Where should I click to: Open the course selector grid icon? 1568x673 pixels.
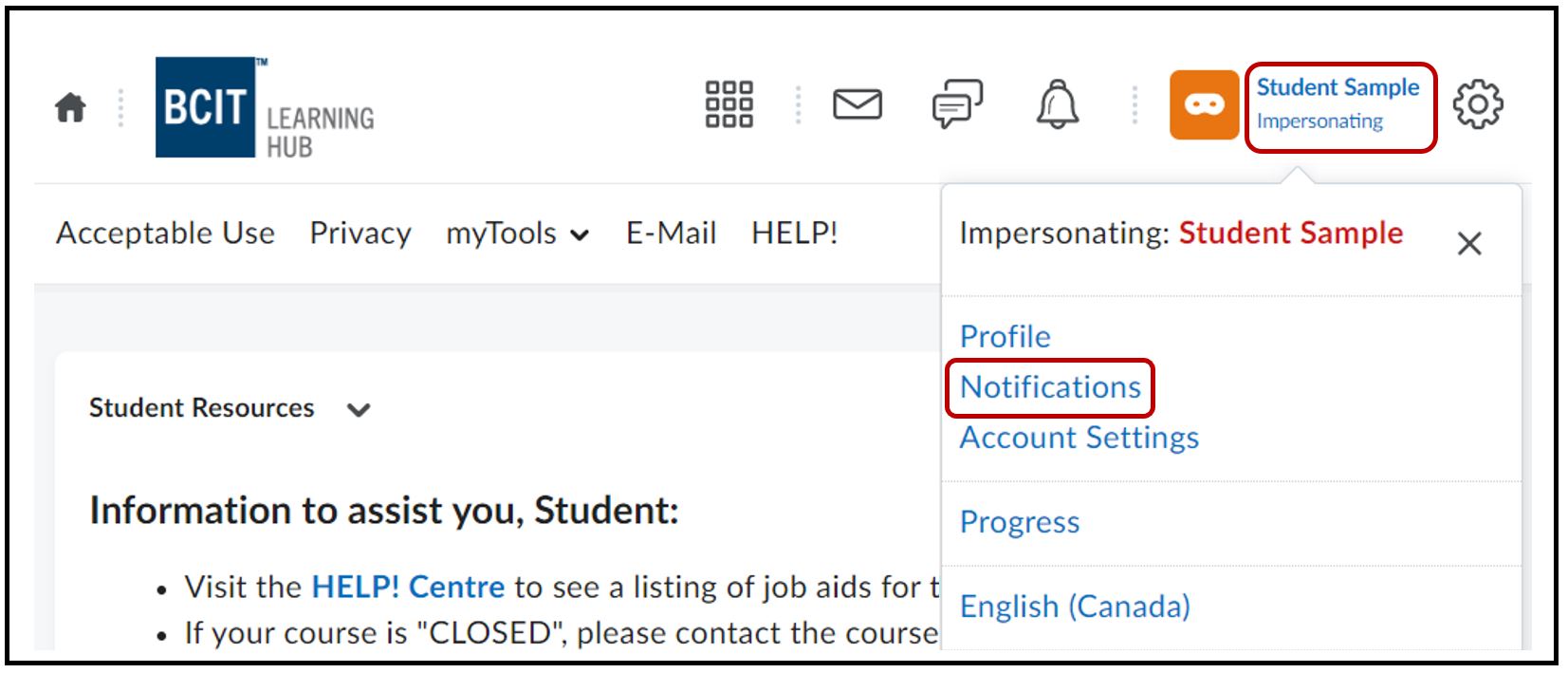tap(729, 104)
